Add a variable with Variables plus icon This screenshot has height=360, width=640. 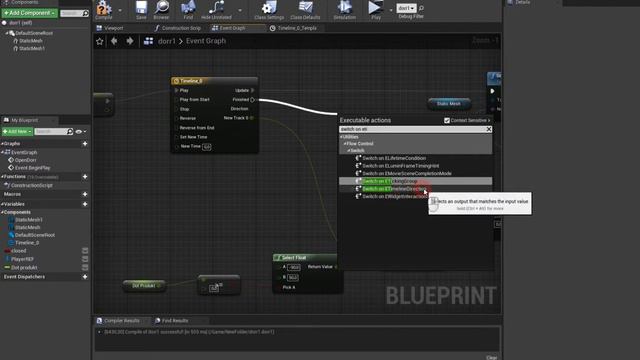tap(85, 204)
